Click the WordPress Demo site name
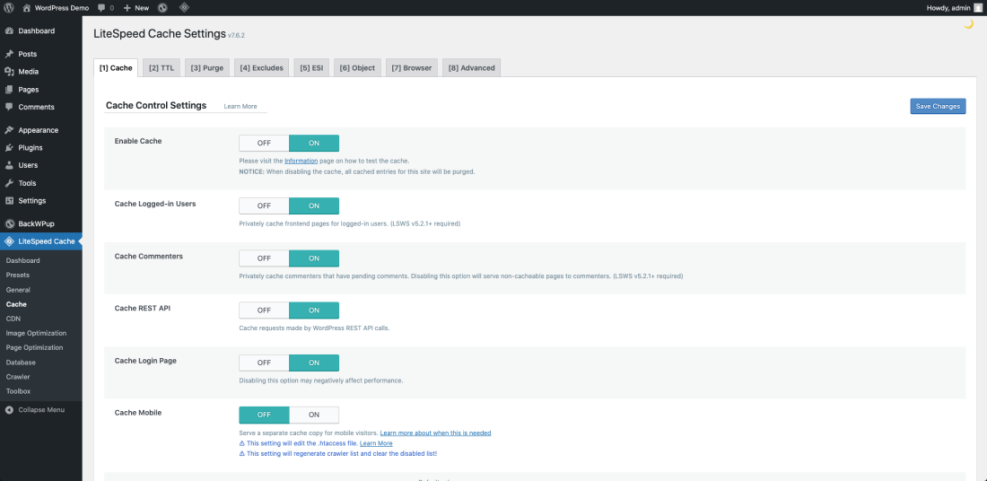987x481 pixels. tap(62, 8)
